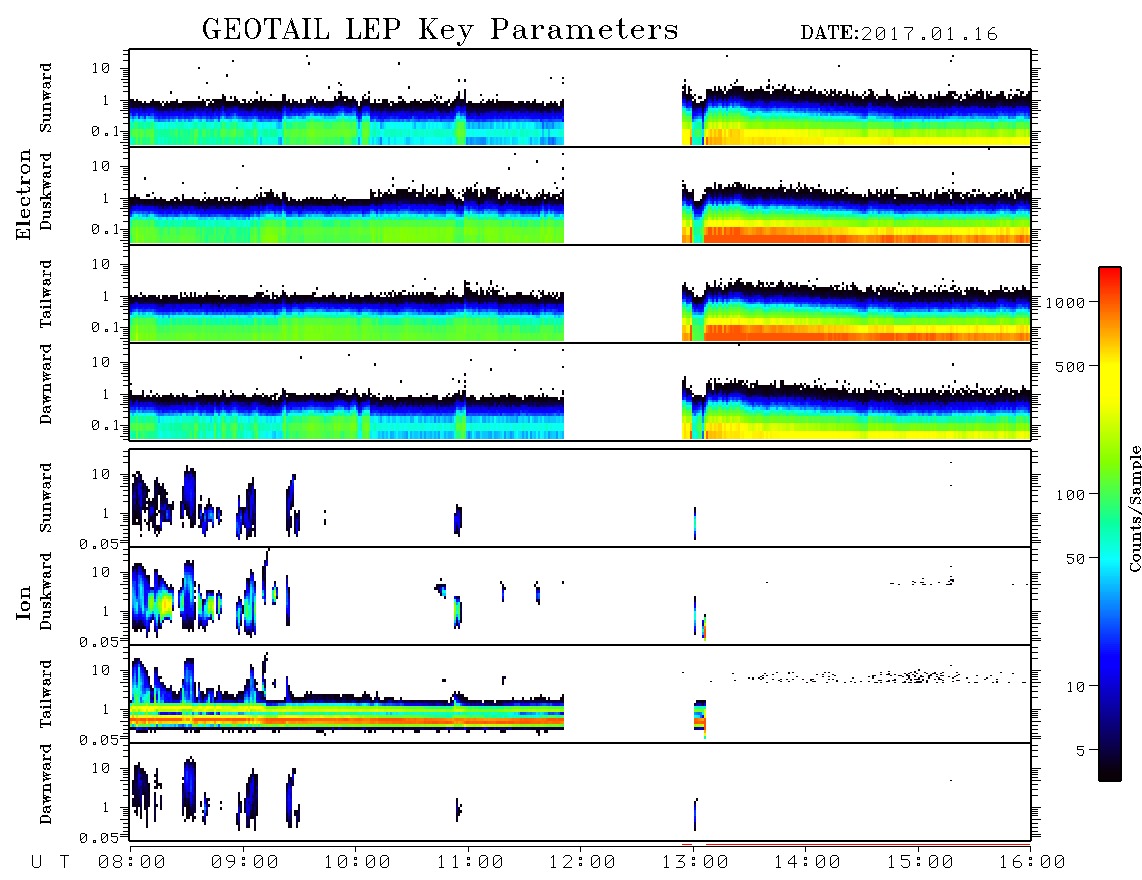Screen dimensions: 1142x880
Task: Click the Electron Dawnward panel label
Action: [45, 385]
